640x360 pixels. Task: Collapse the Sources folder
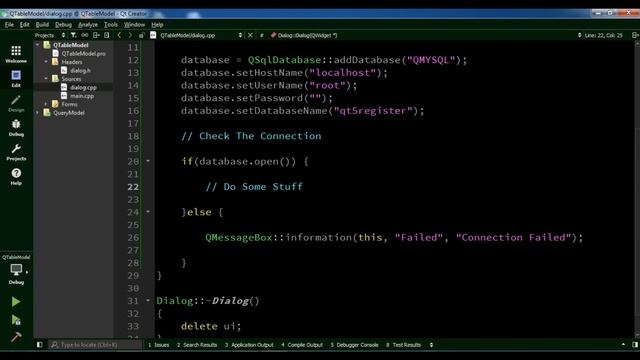[x=46, y=79]
